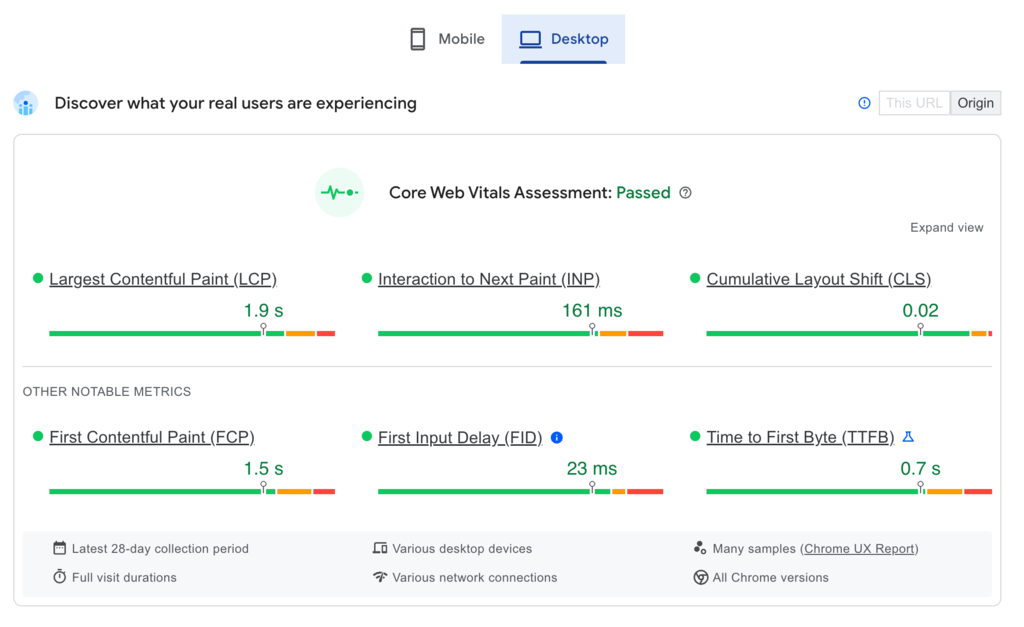This screenshot has height=627, width=1024.
Task: Click the Interaction to Next Paint value
Action: (x=592, y=310)
